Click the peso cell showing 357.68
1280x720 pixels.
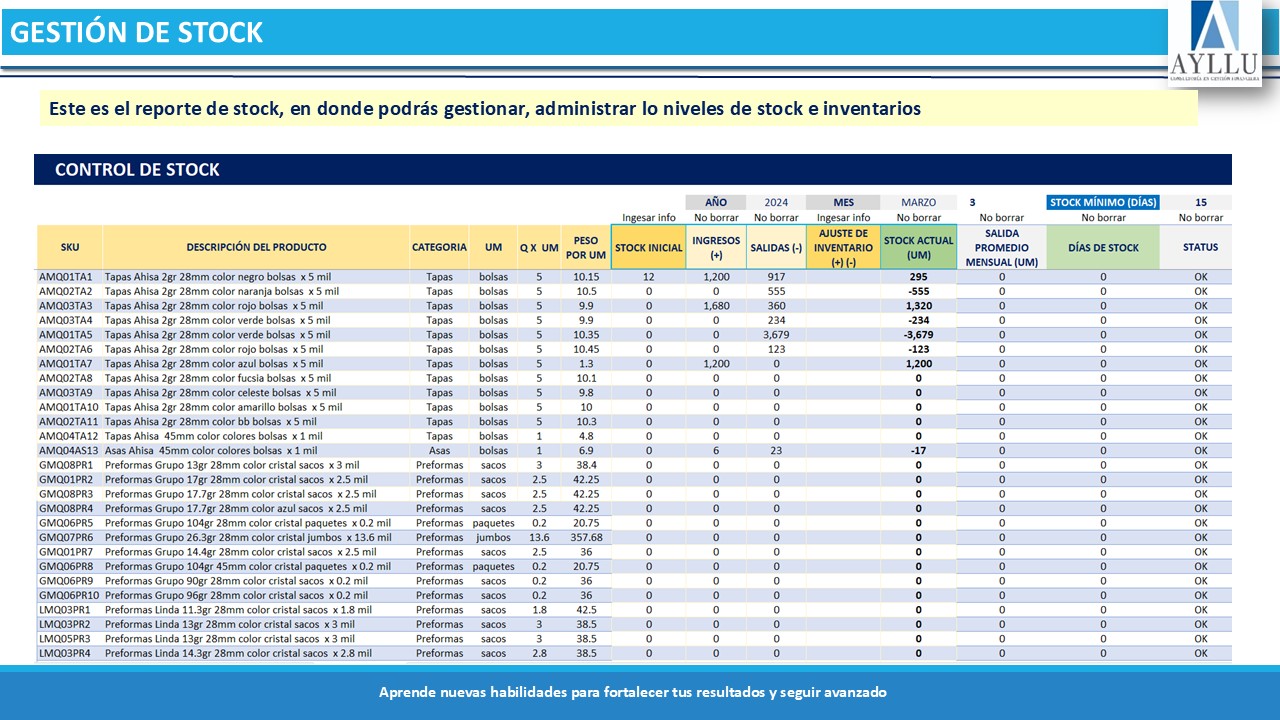585,537
